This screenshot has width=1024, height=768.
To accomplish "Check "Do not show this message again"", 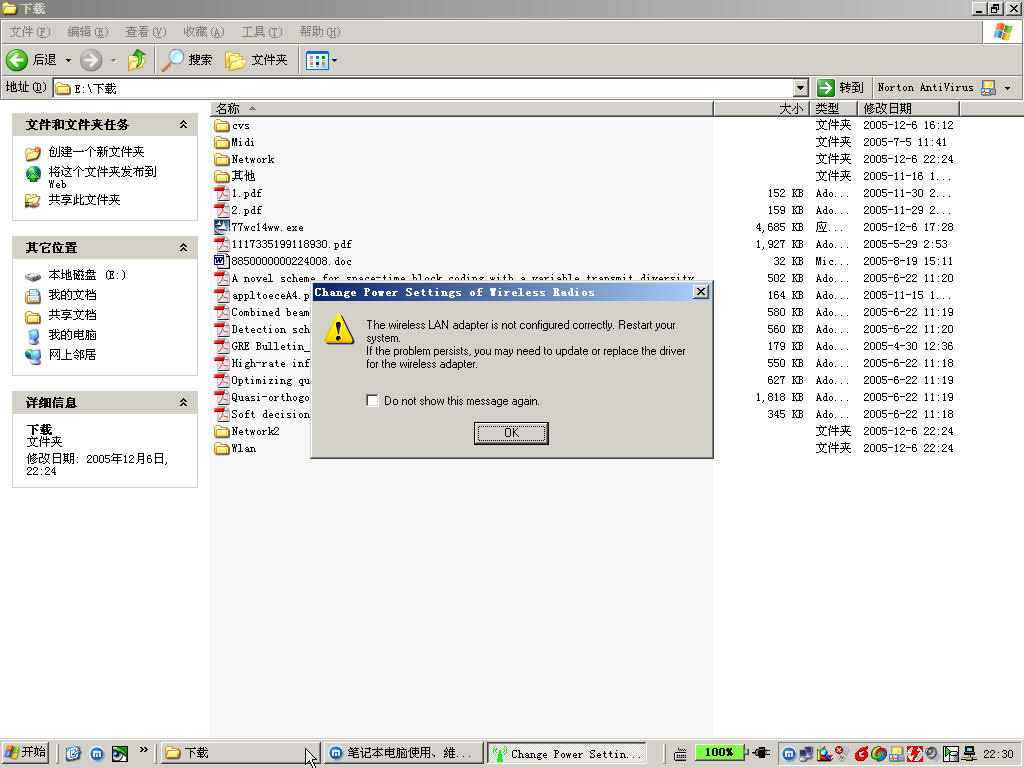I will [x=373, y=401].
